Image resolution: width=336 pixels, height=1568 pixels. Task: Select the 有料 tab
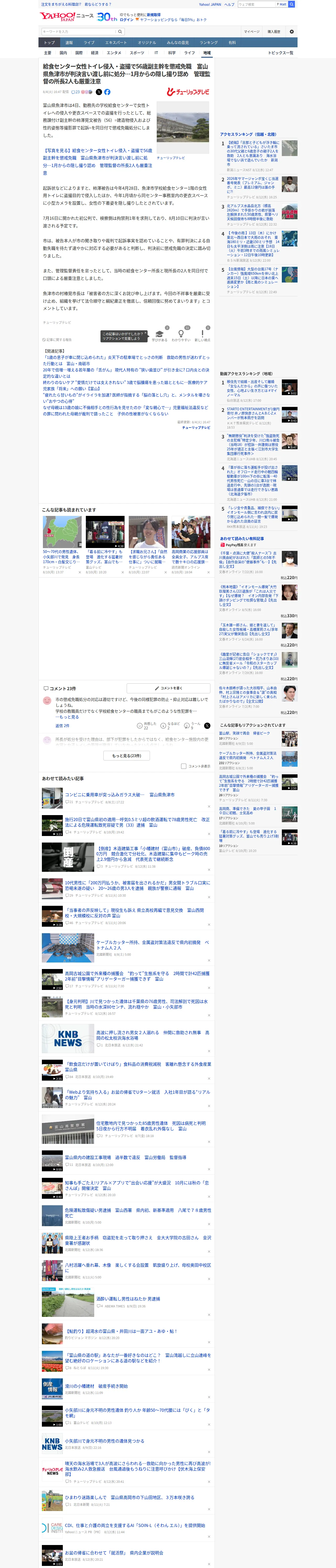pos(232,43)
